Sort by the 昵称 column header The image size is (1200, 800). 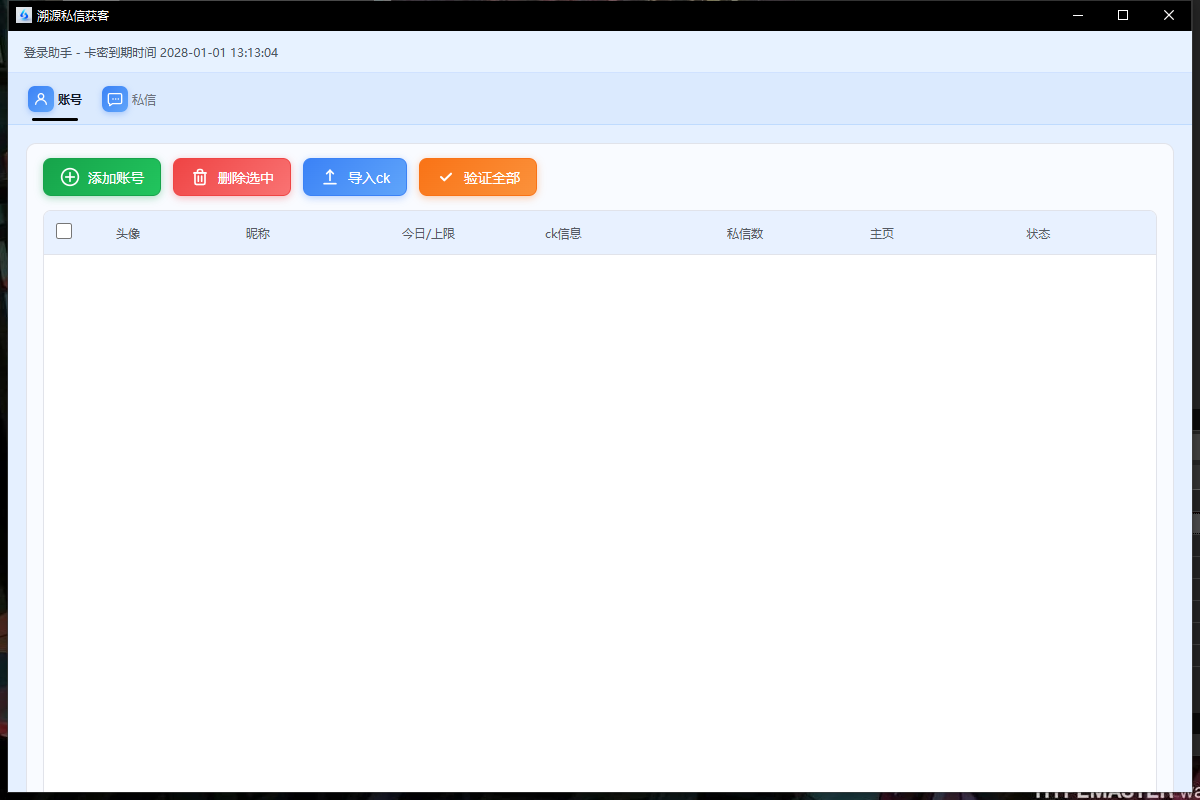click(x=258, y=234)
